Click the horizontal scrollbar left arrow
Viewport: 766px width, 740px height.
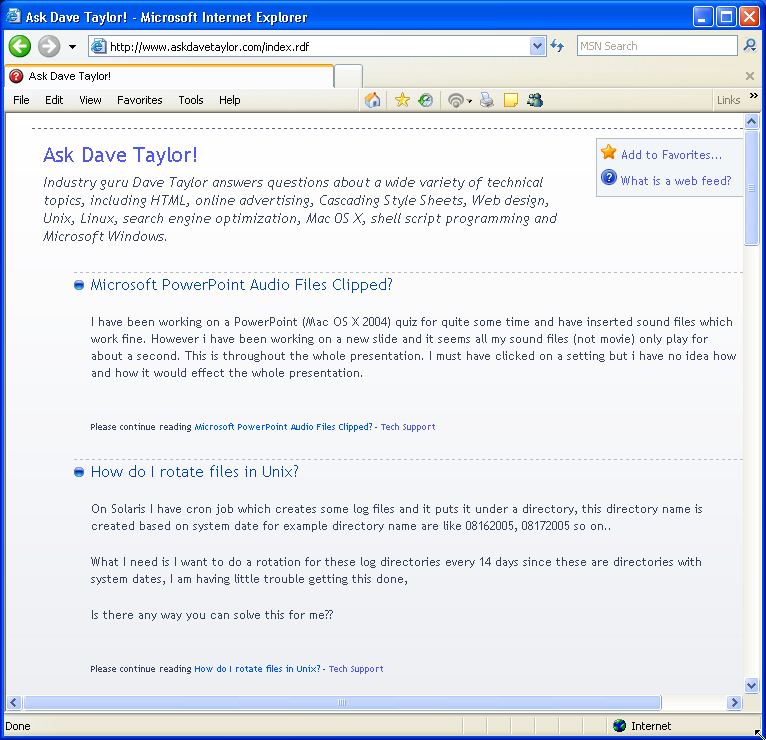coord(14,702)
